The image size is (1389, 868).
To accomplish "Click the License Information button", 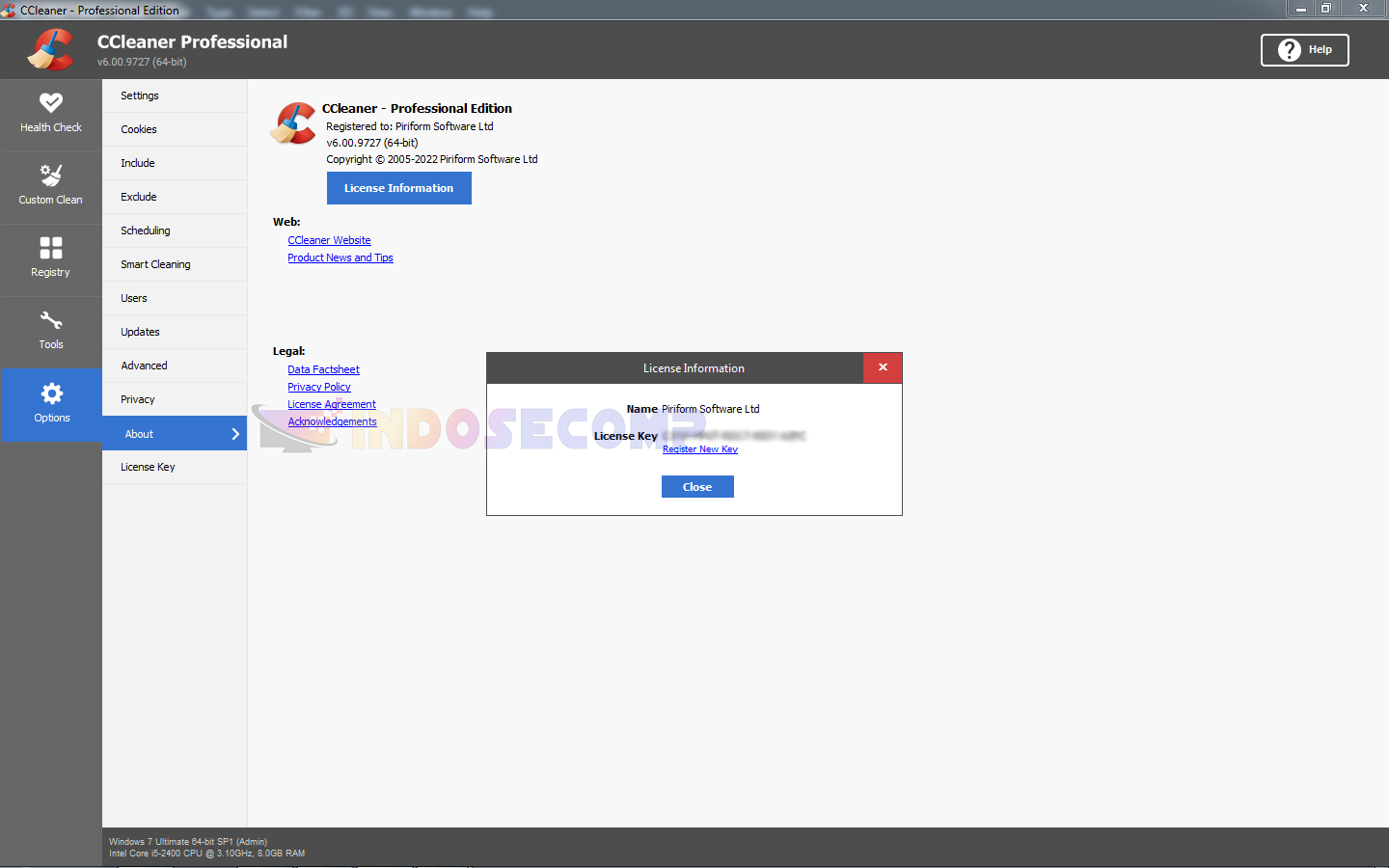I will [x=399, y=188].
